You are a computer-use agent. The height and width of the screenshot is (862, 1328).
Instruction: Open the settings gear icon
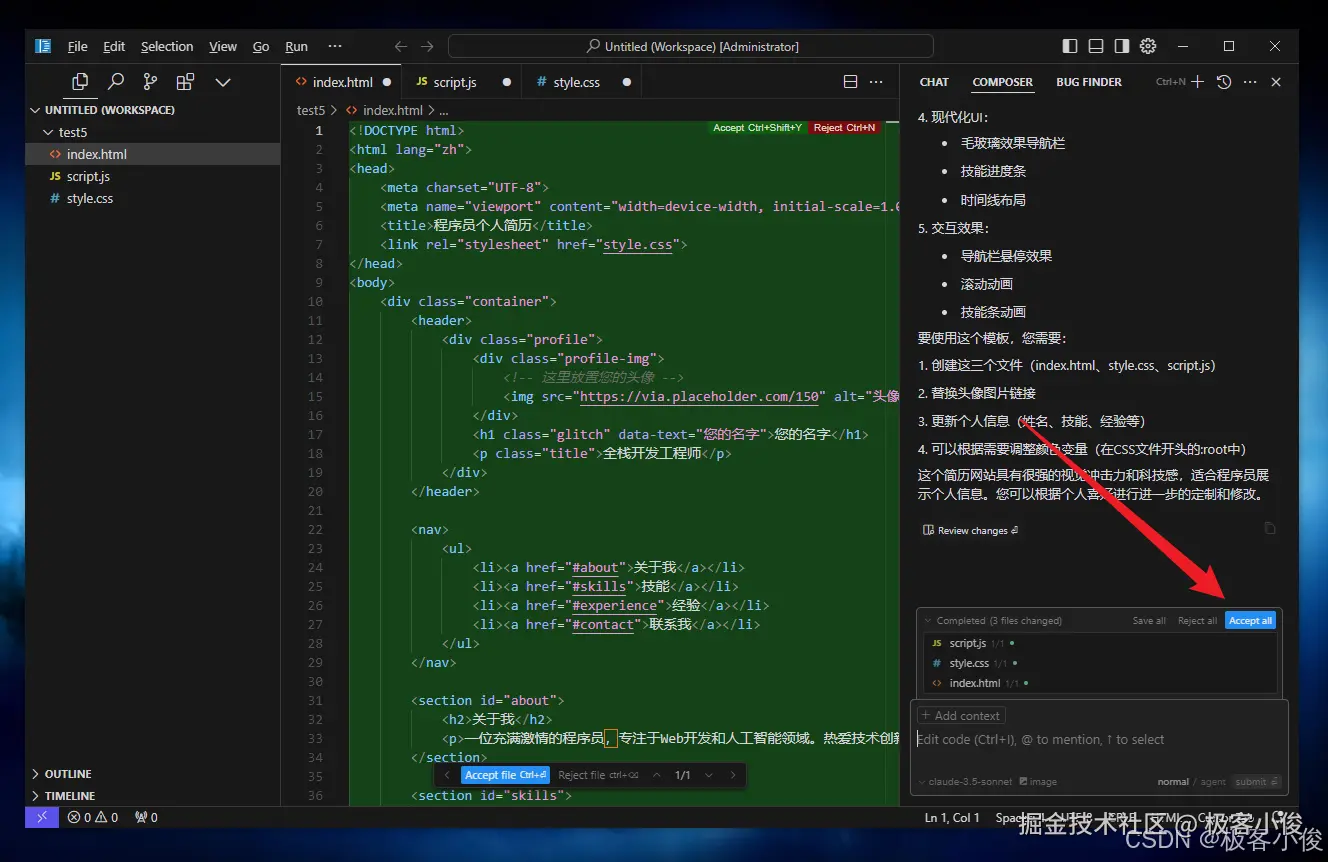1148,46
